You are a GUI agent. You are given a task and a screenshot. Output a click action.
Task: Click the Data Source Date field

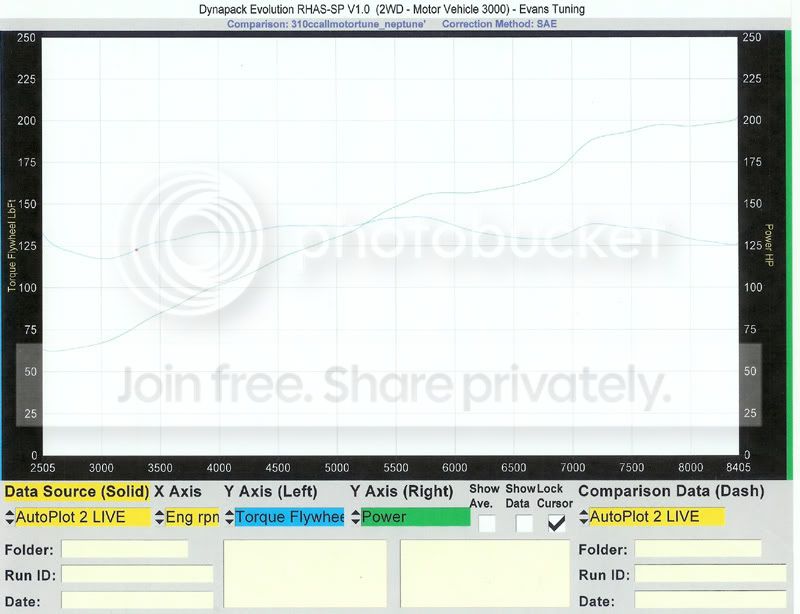(x=137, y=600)
